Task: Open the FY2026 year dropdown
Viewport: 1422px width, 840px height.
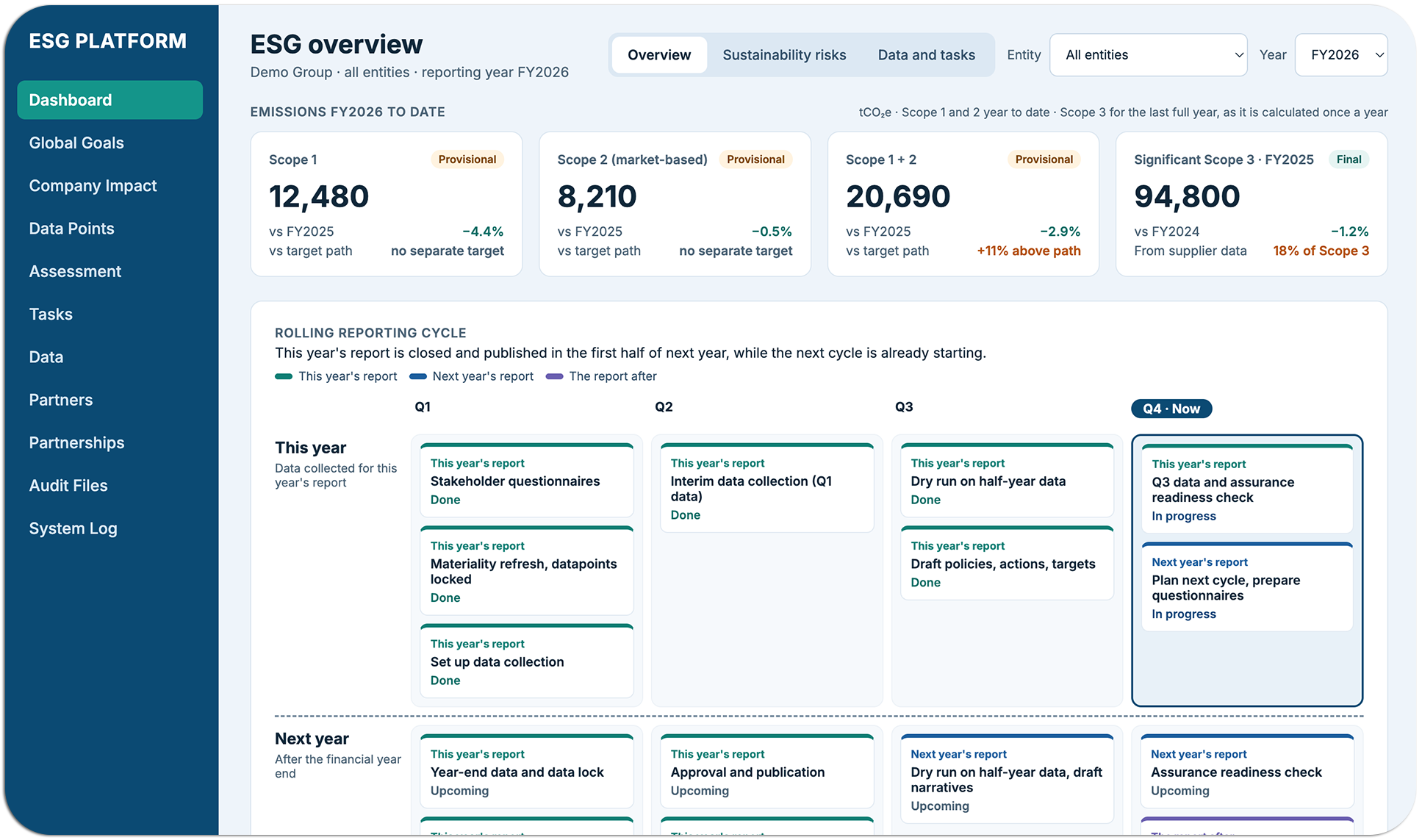Action: (1340, 55)
